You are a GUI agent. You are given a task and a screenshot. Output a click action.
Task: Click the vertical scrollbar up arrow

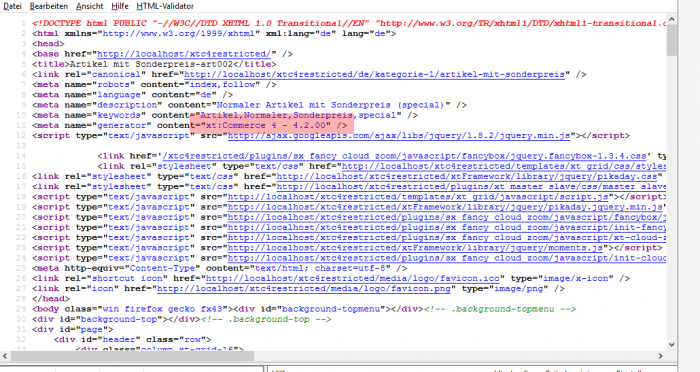coord(671,20)
